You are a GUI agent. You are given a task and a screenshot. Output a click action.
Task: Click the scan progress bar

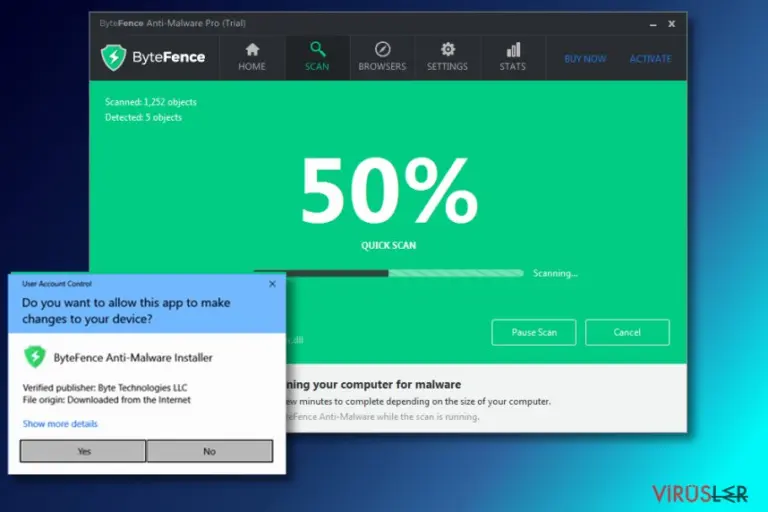coord(388,273)
